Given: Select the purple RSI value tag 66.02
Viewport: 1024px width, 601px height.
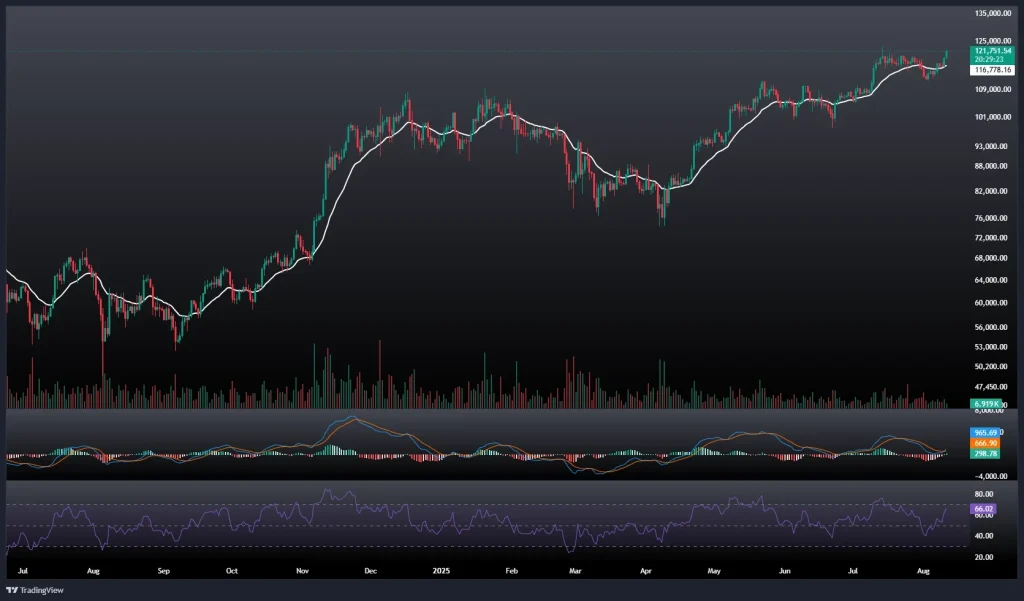Looking at the screenshot, I should point(982,508).
